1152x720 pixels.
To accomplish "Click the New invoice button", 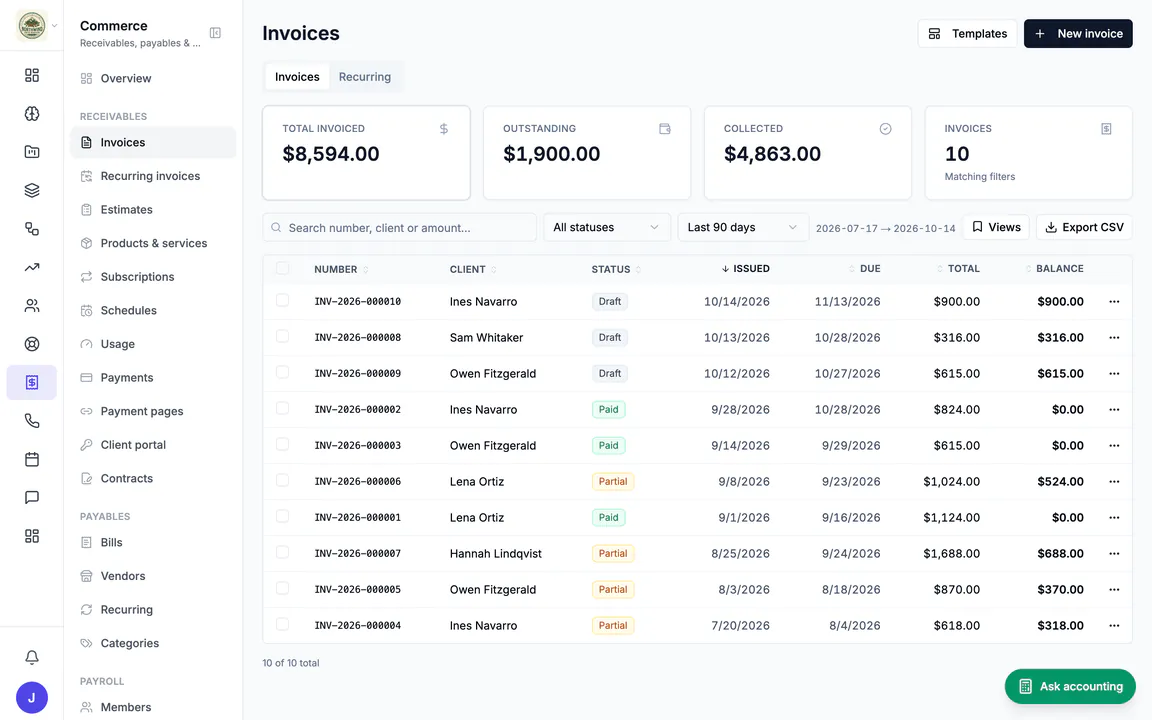I will pos(1078,34).
